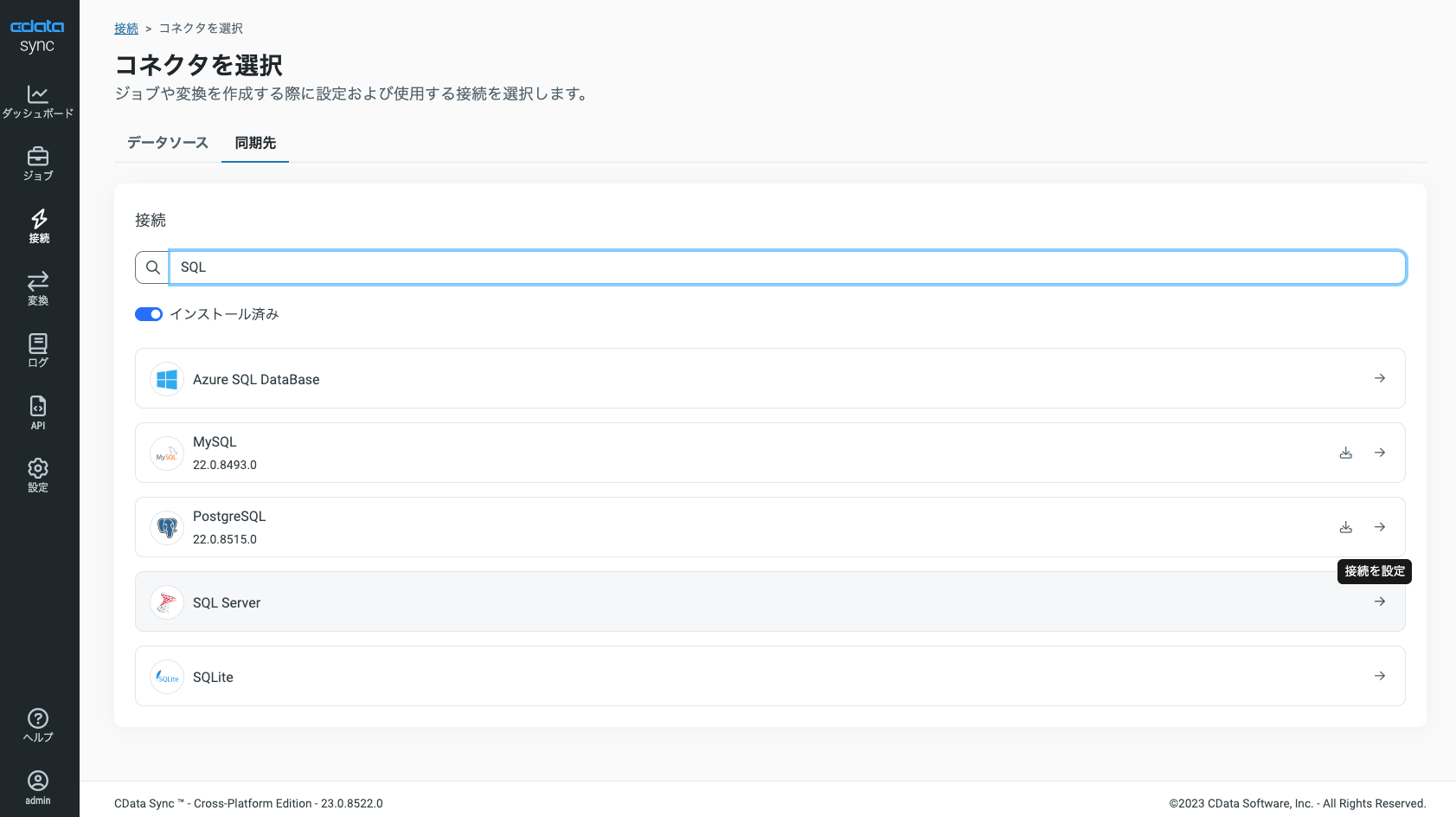The width and height of the screenshot is (1456, 817).
Task: Select the PostgreSQL connector name
Action: [229, 516]
